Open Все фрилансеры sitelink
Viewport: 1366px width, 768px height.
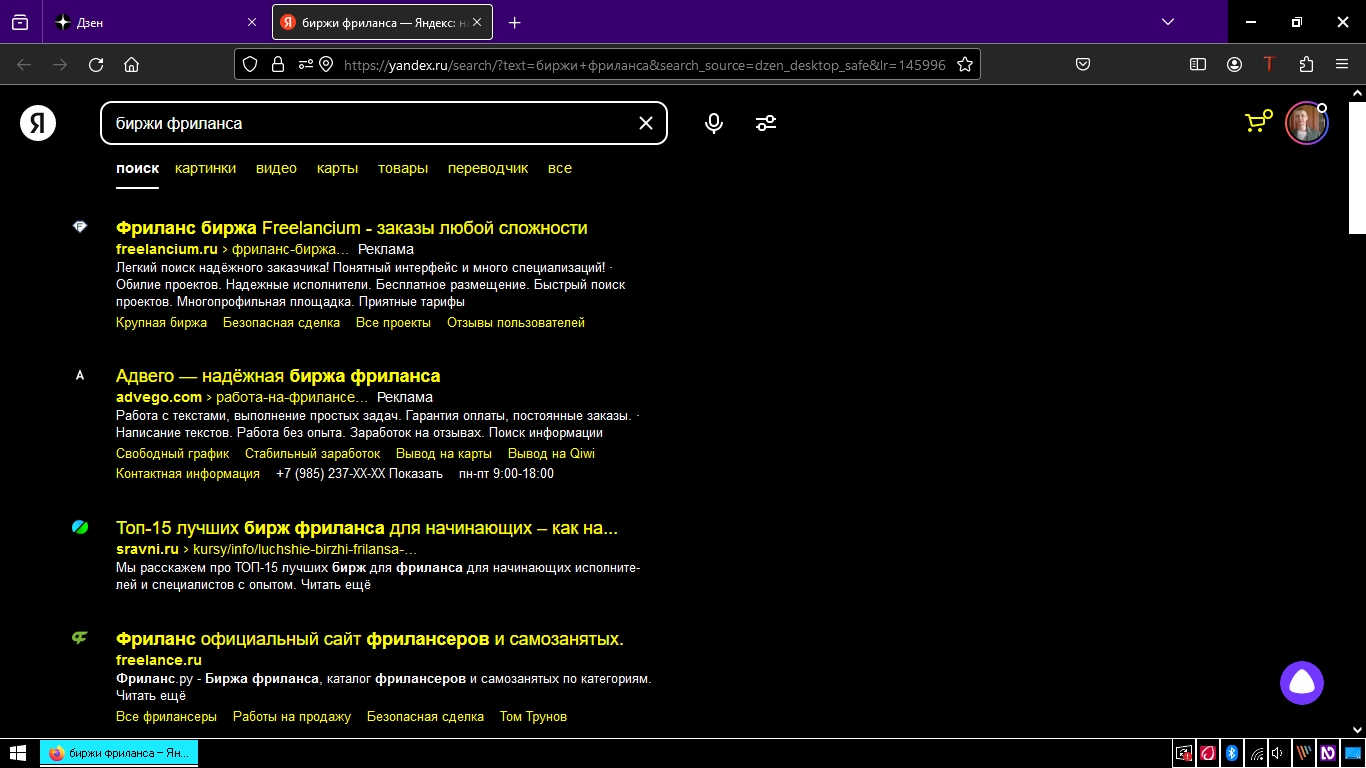[x=166, y=717]
